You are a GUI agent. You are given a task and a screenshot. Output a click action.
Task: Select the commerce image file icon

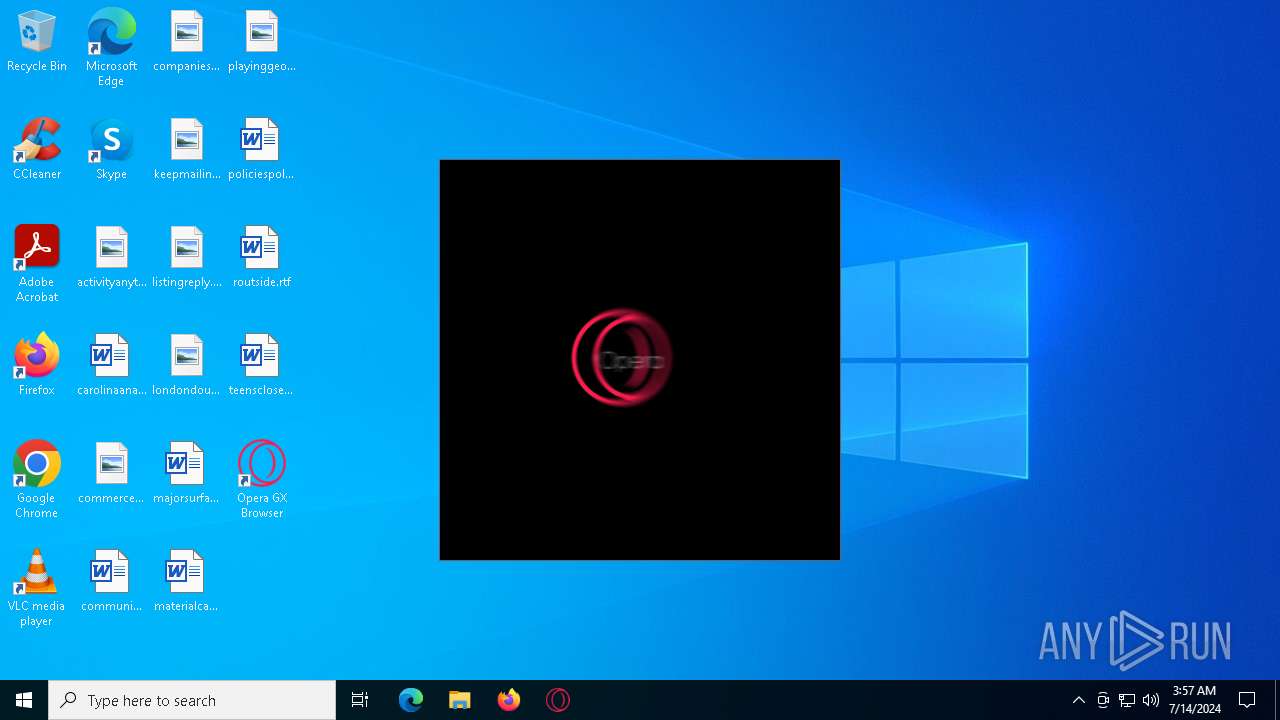pos(111,474)
